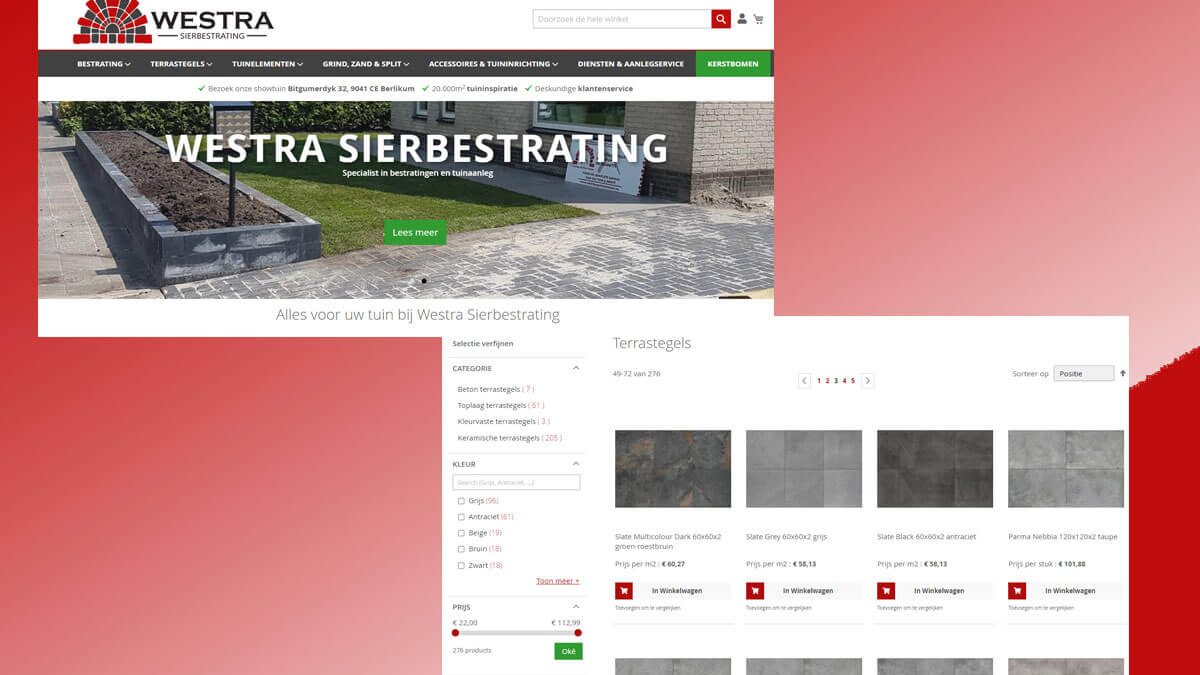Image resolution: width=1200 pixels, height=675 pixels.
Task: Check the Beige colour filter
Action: click(x=461, y=533)
